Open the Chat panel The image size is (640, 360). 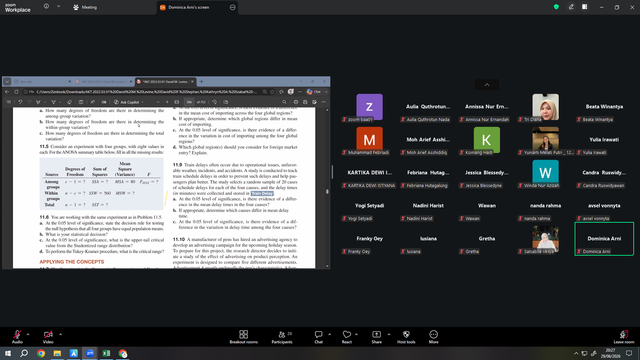pos(318,337)
